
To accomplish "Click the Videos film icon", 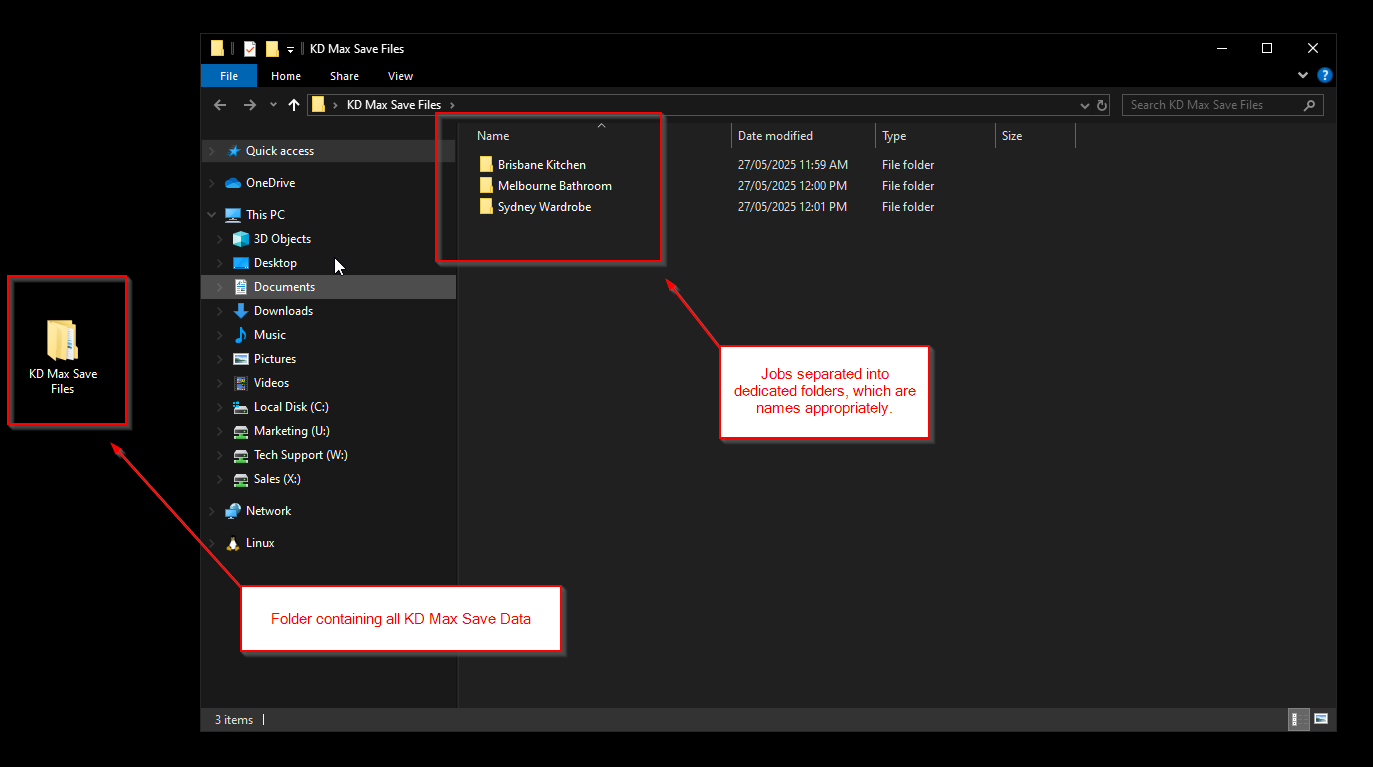I will coord(241,383).
